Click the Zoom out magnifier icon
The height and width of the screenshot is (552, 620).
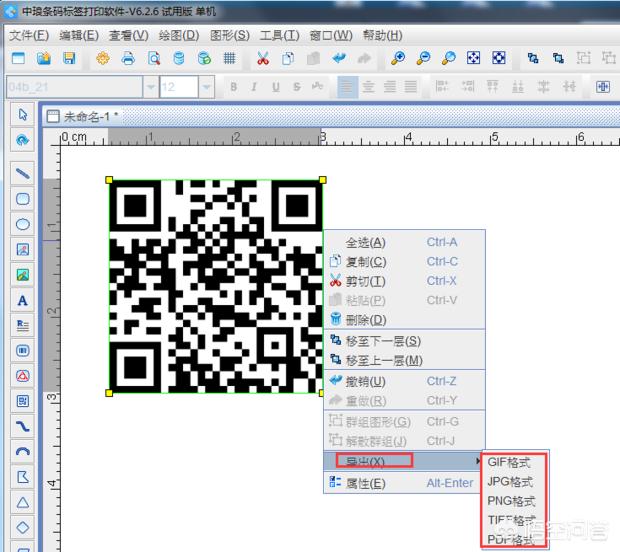coord(423,59)
